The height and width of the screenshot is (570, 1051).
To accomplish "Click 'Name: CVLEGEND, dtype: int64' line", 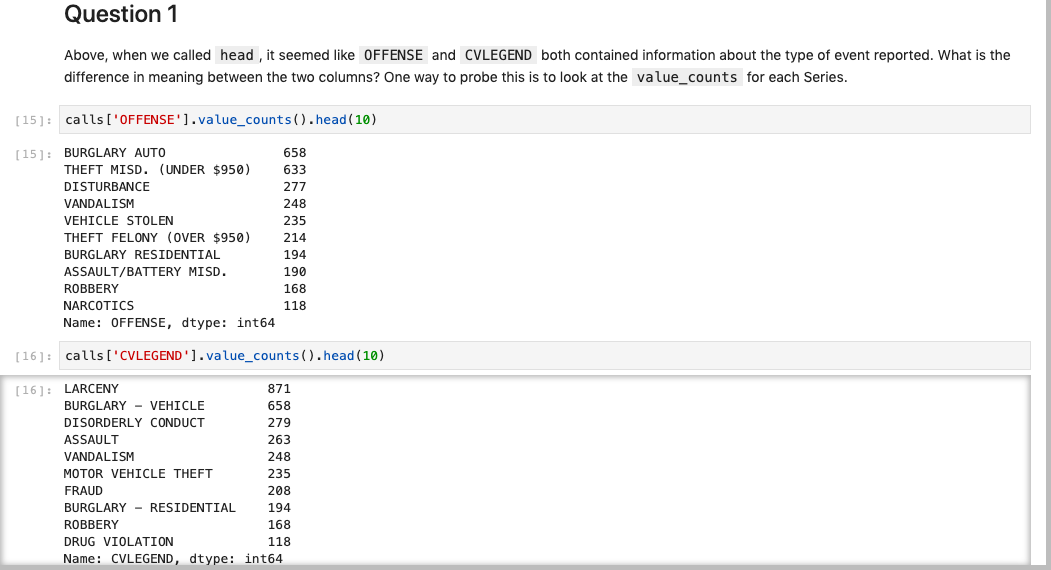I will tap(173, 559).
